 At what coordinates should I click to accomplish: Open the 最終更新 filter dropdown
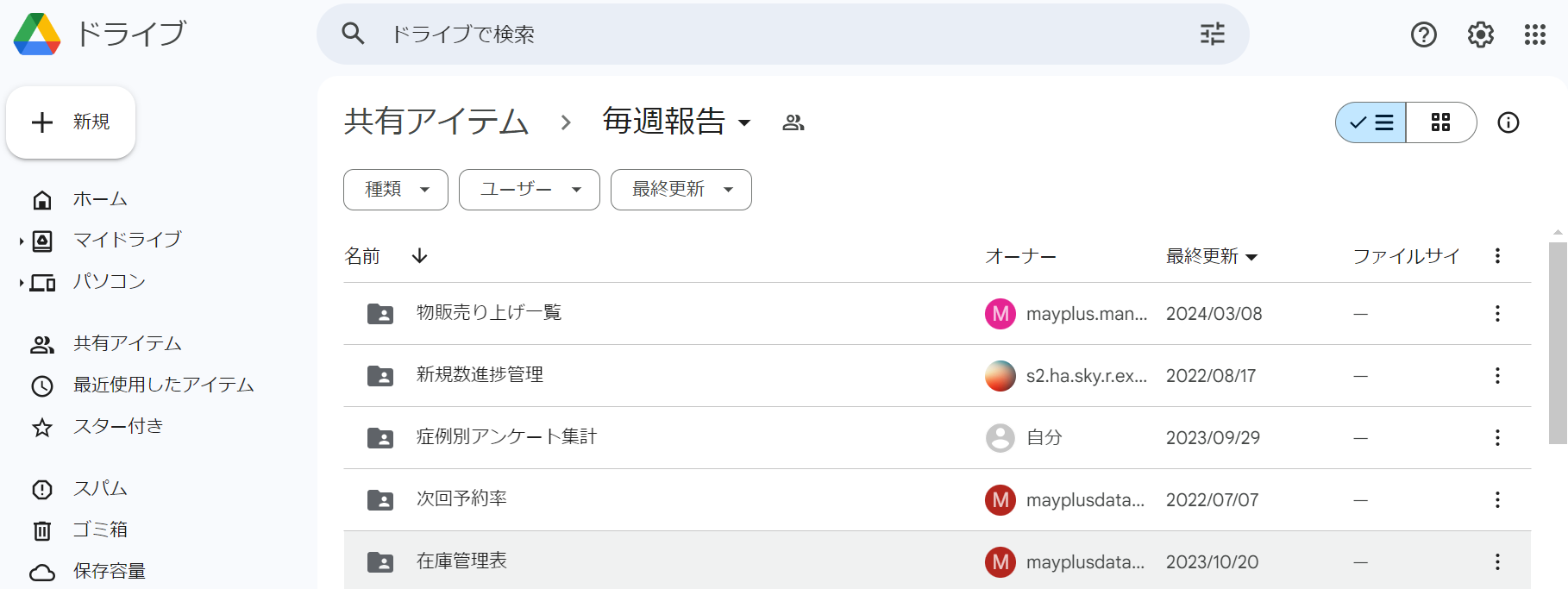point(681,190)
